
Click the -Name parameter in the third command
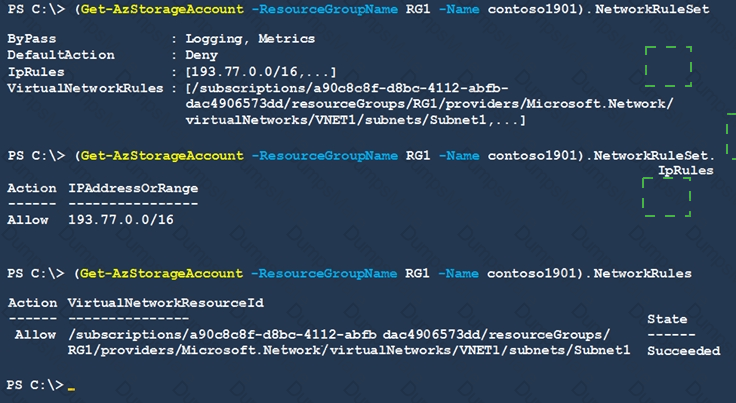458,274
